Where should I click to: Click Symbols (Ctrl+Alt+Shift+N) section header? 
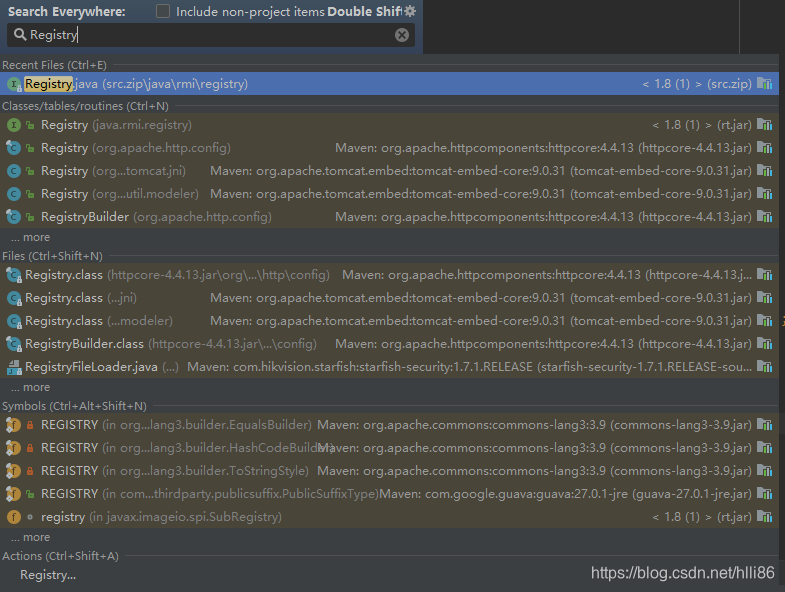[x=74, y=406]
